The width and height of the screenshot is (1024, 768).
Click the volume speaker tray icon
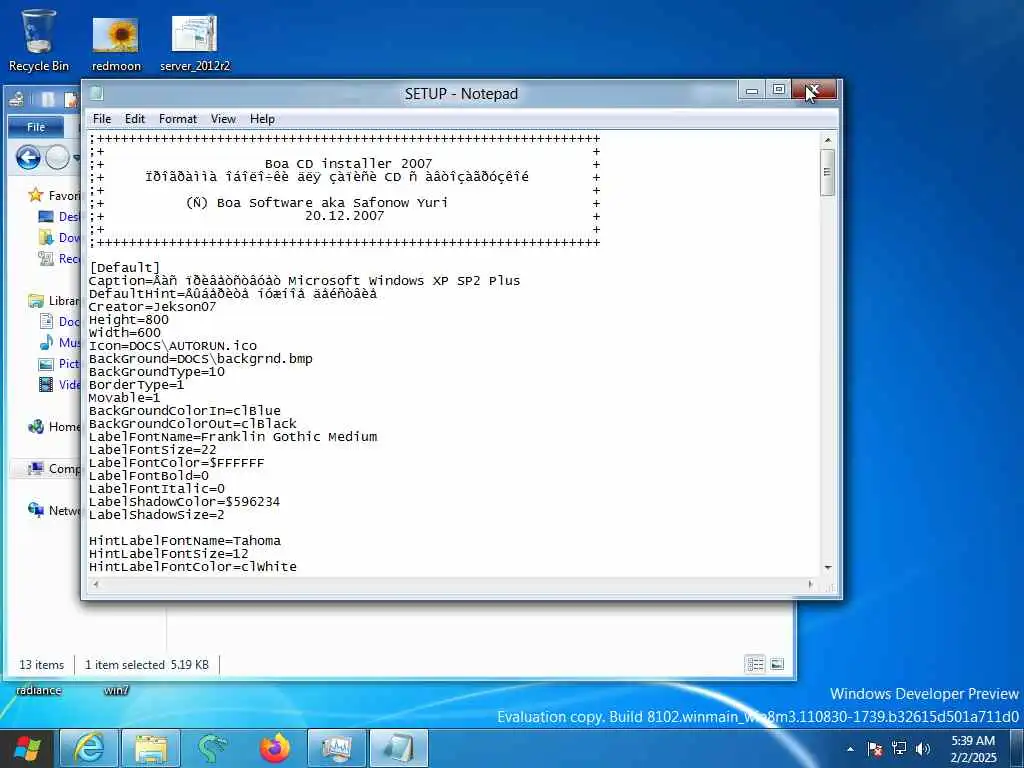click(923, 749)
